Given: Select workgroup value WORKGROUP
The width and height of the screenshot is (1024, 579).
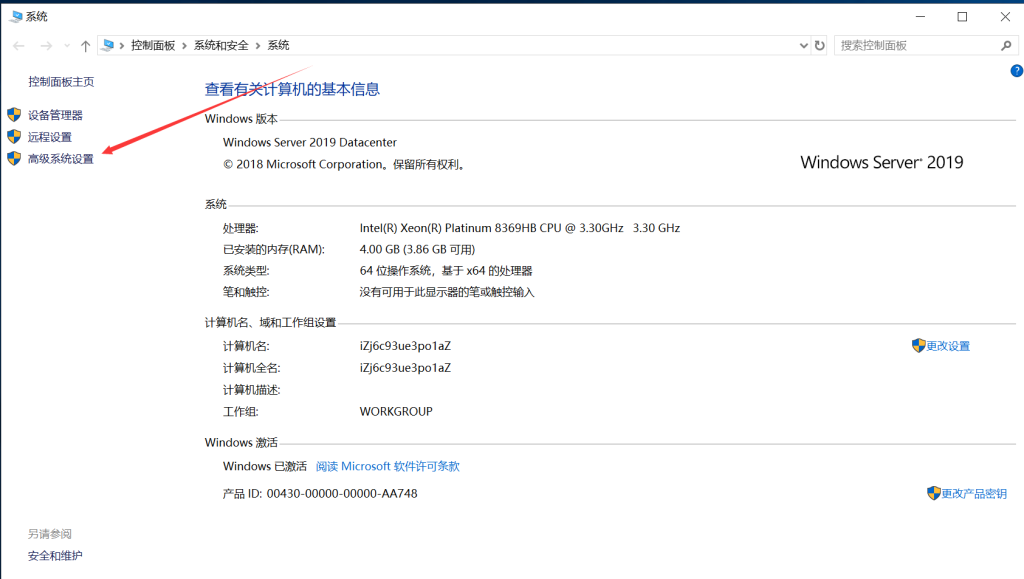Looking at the screenshot, I should 396,411.
